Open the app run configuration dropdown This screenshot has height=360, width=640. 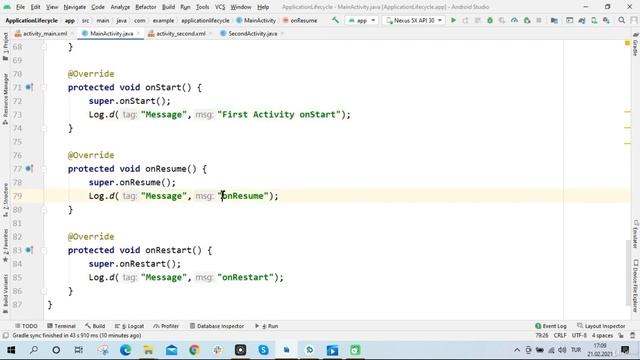[x=362, y=20]
